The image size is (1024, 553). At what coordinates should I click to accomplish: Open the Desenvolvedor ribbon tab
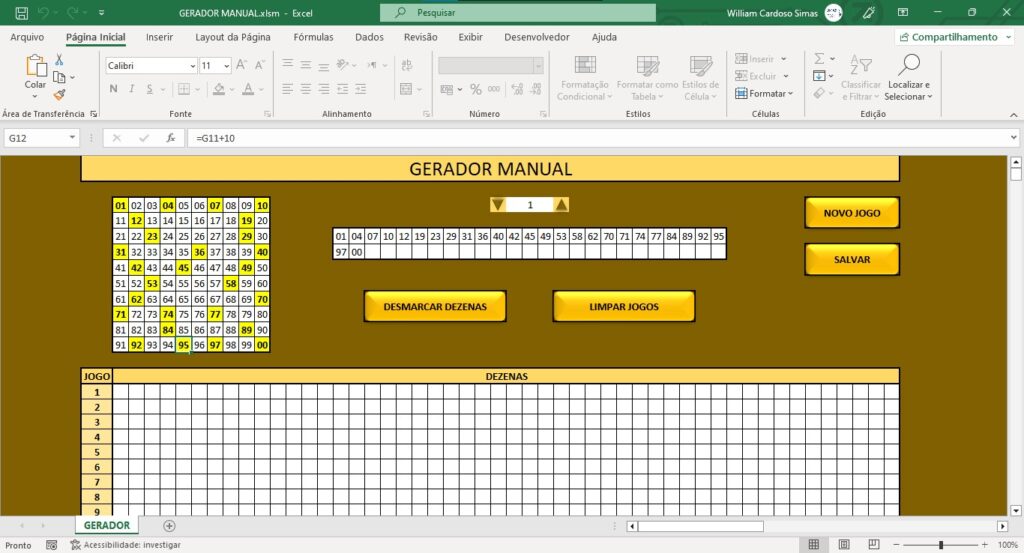[537, 37]
